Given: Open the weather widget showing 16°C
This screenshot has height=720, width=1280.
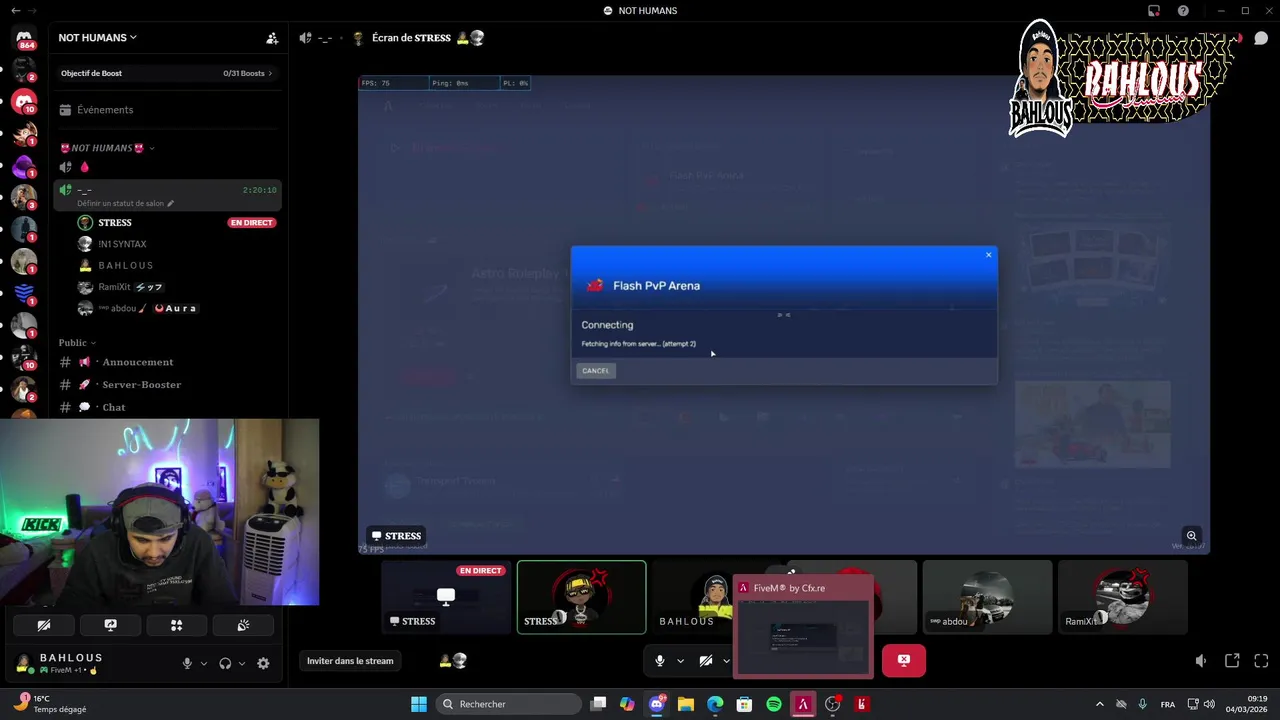Looking at the screenshot, I should [50, 704].
